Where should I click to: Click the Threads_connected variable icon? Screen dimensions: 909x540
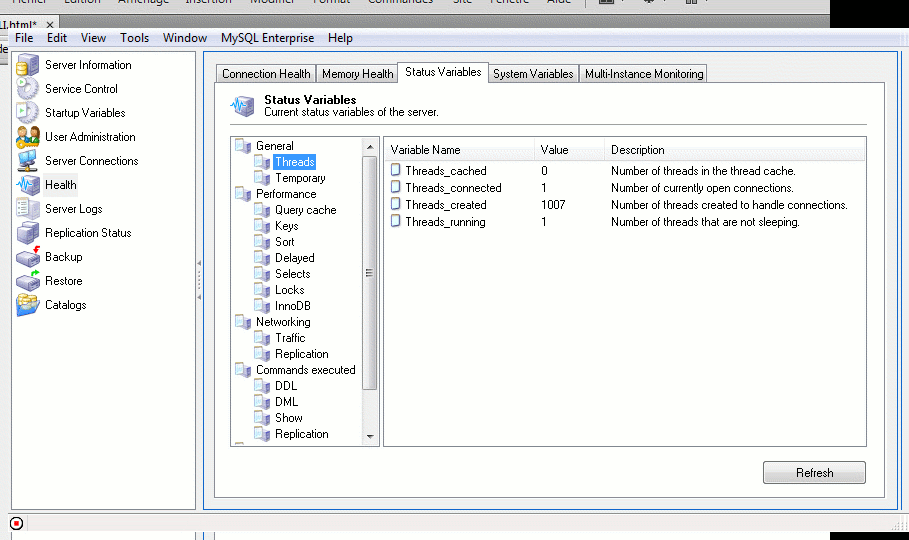395,187
